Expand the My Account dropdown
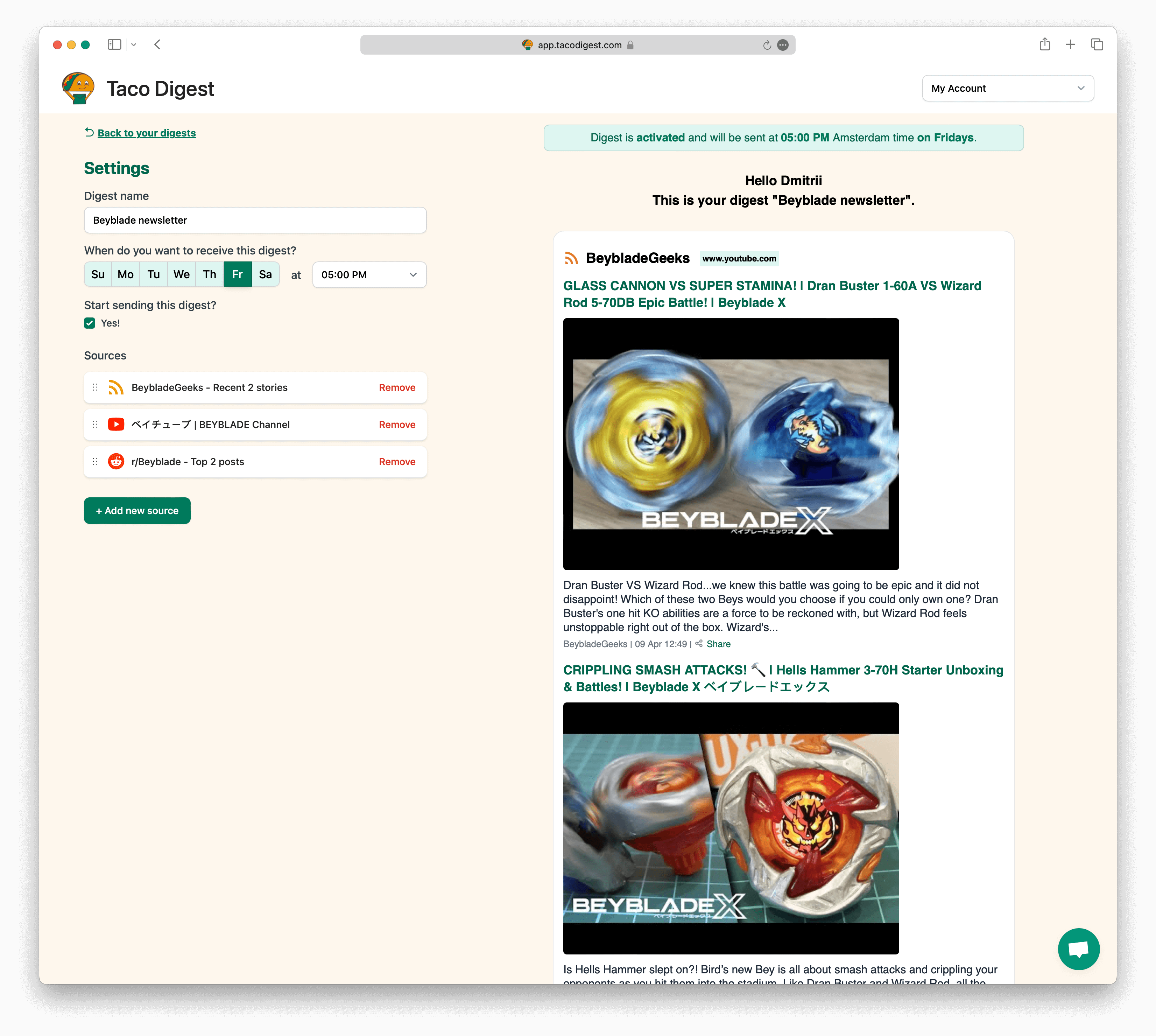1156x1036 pixels. point(1008,88)
